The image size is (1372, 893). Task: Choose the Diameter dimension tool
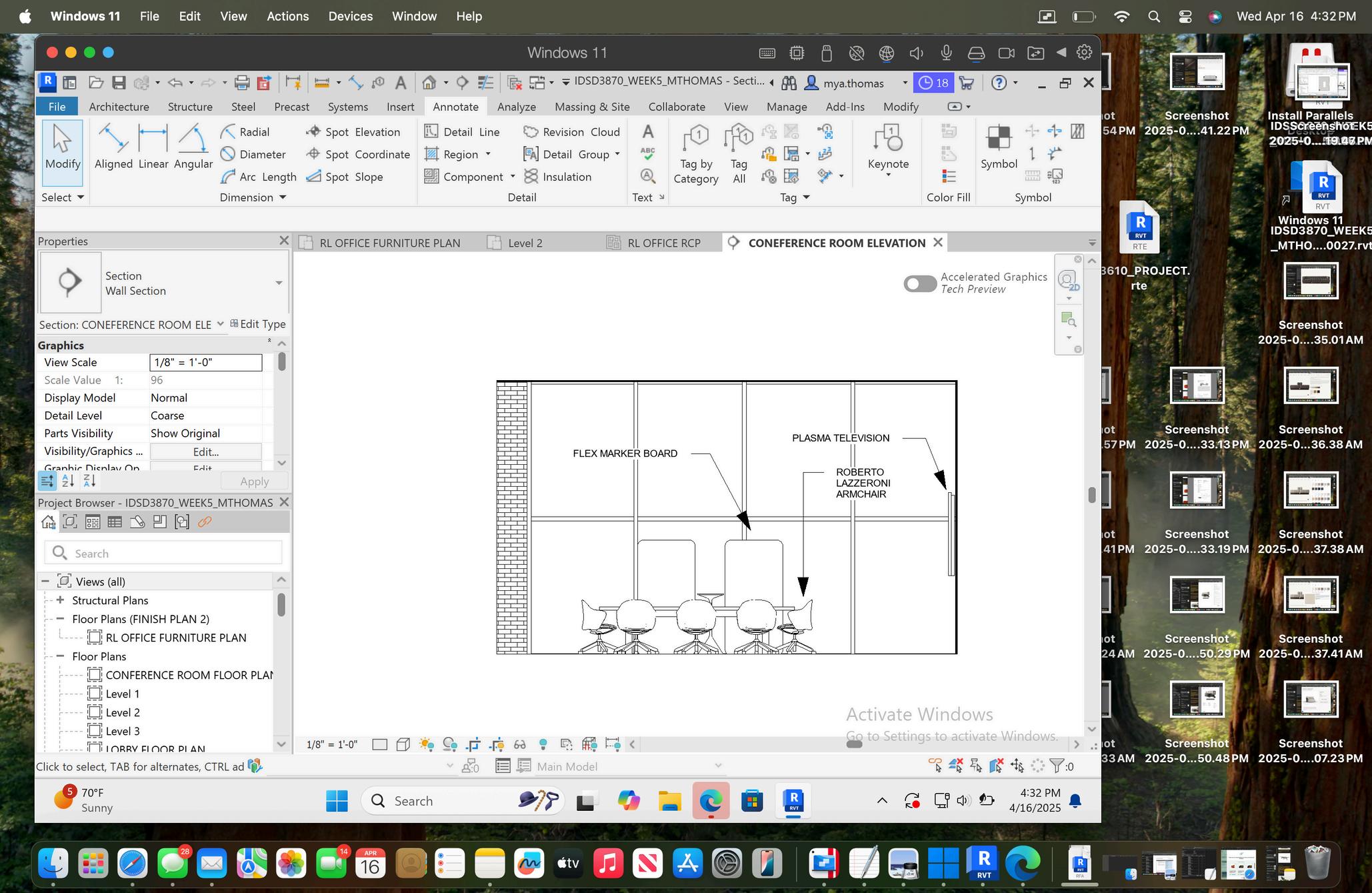tap(253, 154)
